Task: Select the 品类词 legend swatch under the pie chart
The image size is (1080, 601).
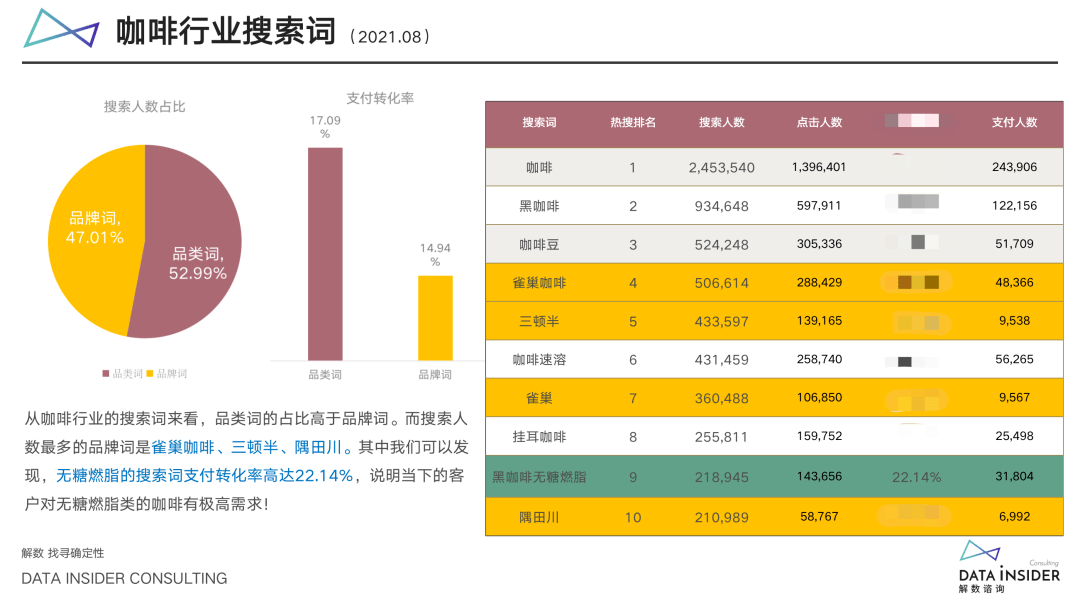Action: point(105,374)
